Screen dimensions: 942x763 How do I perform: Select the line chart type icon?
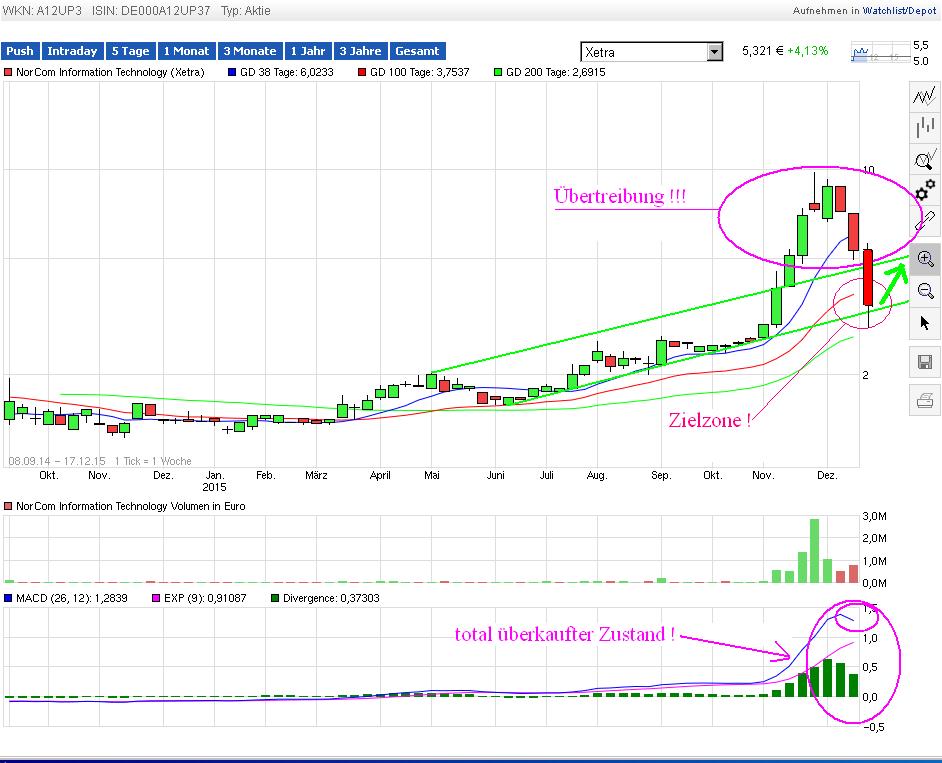924,97
